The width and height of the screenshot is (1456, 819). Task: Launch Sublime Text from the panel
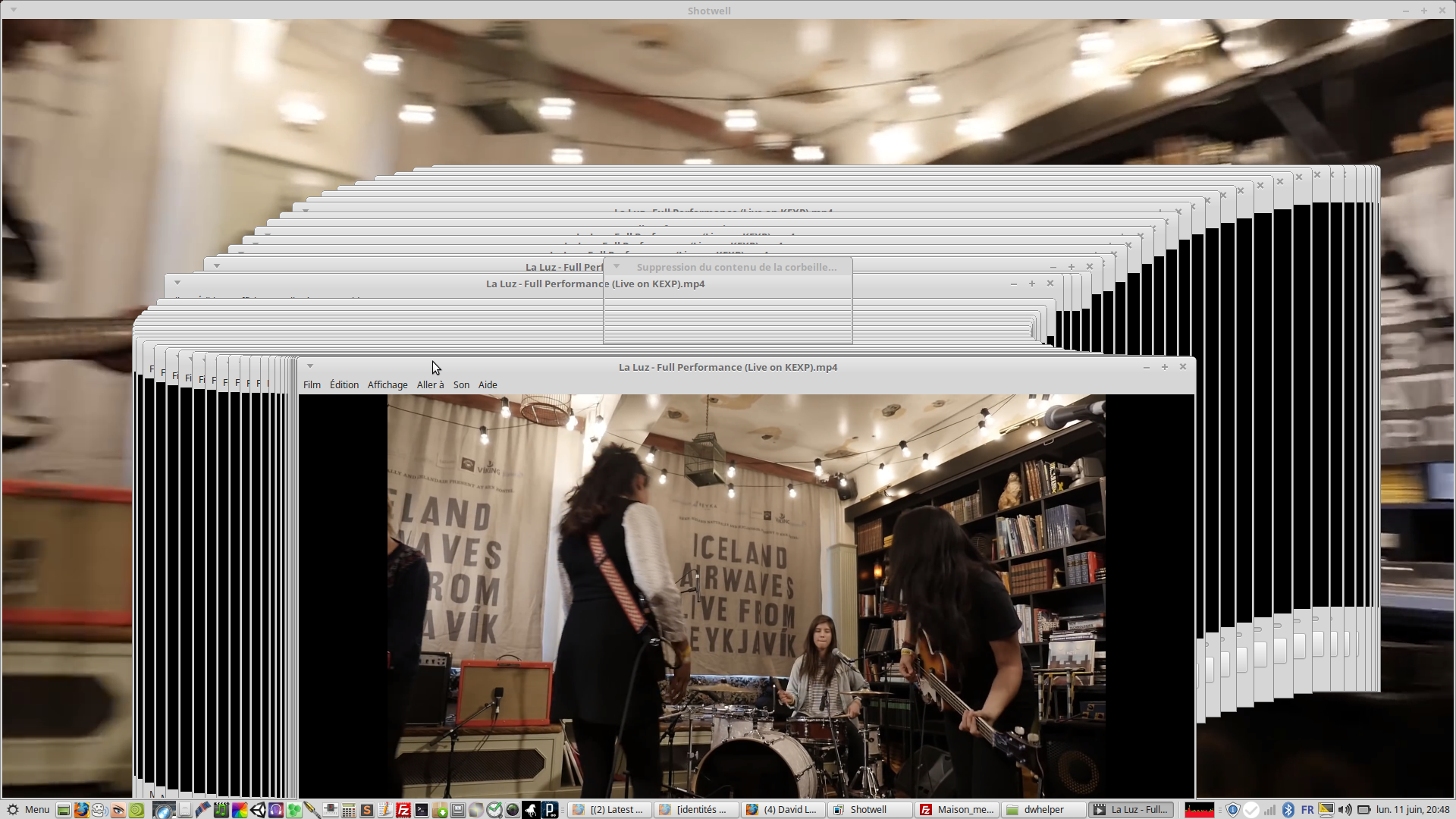click(x=366, y=810)
